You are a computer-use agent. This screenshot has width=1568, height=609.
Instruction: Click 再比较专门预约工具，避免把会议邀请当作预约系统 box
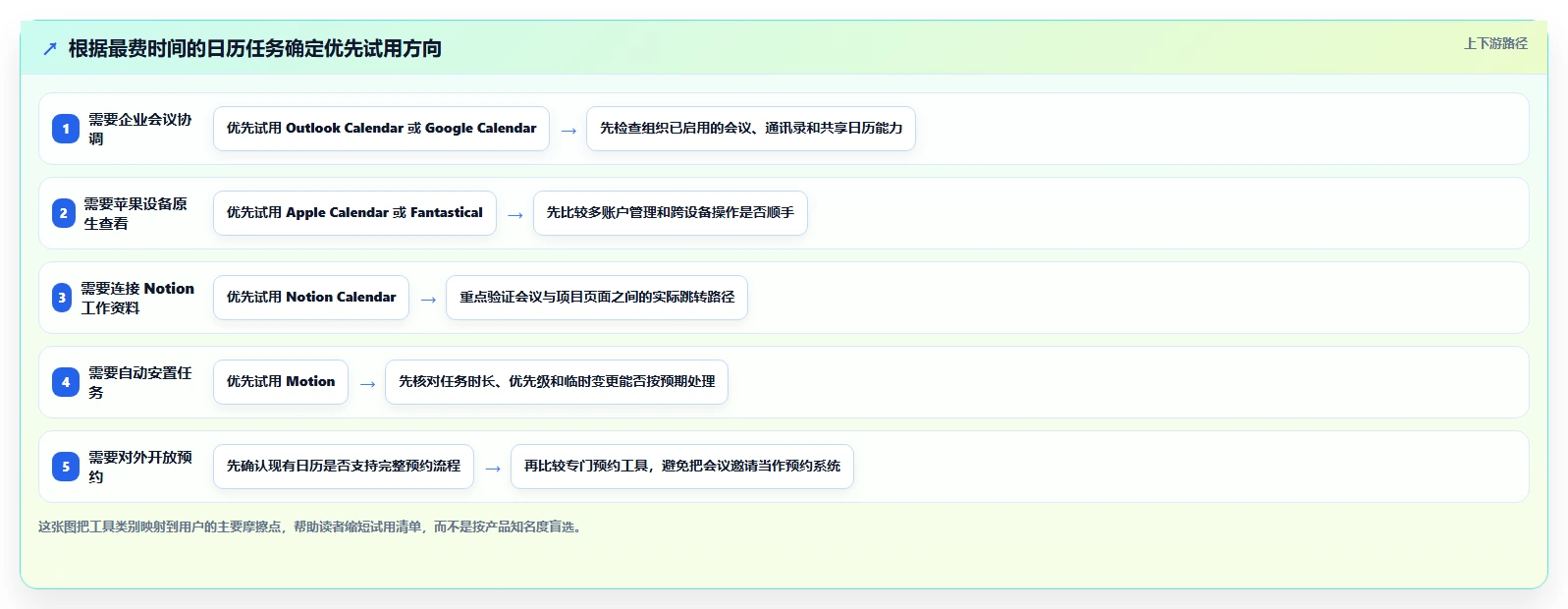(x=682, y=467)
